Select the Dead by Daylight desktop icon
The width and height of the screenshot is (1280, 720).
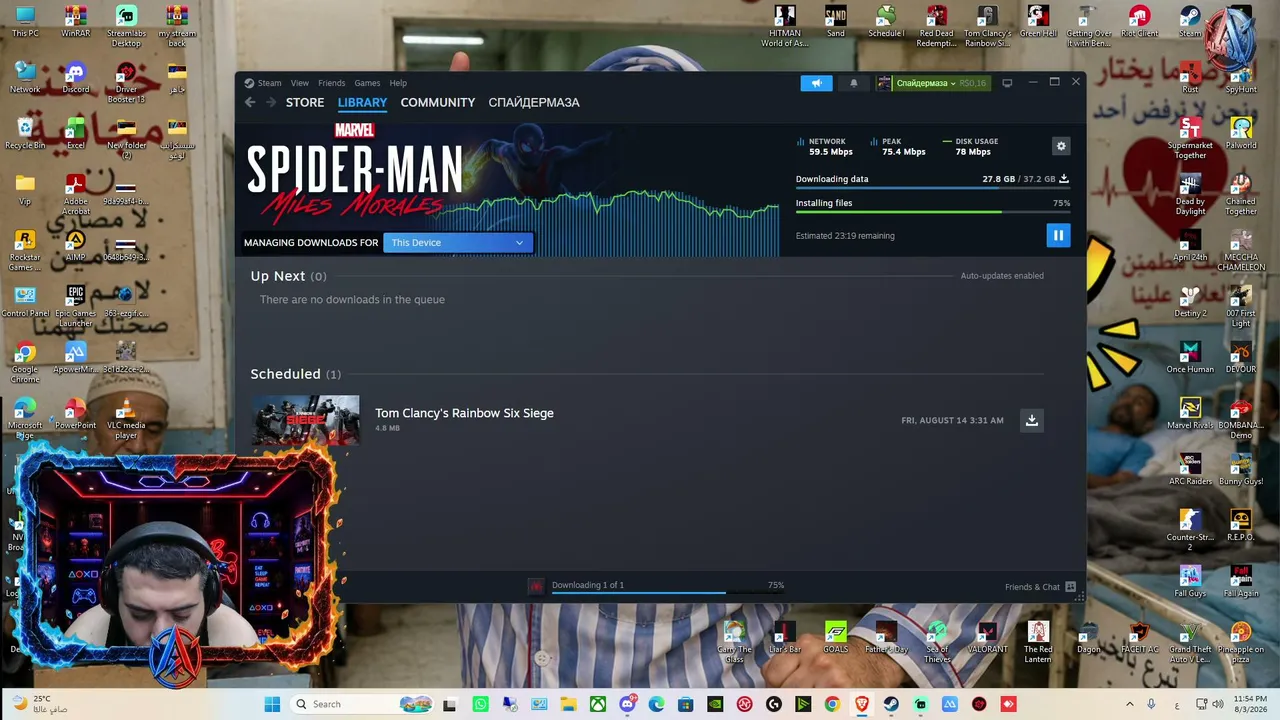click(x=1190, y=195)
